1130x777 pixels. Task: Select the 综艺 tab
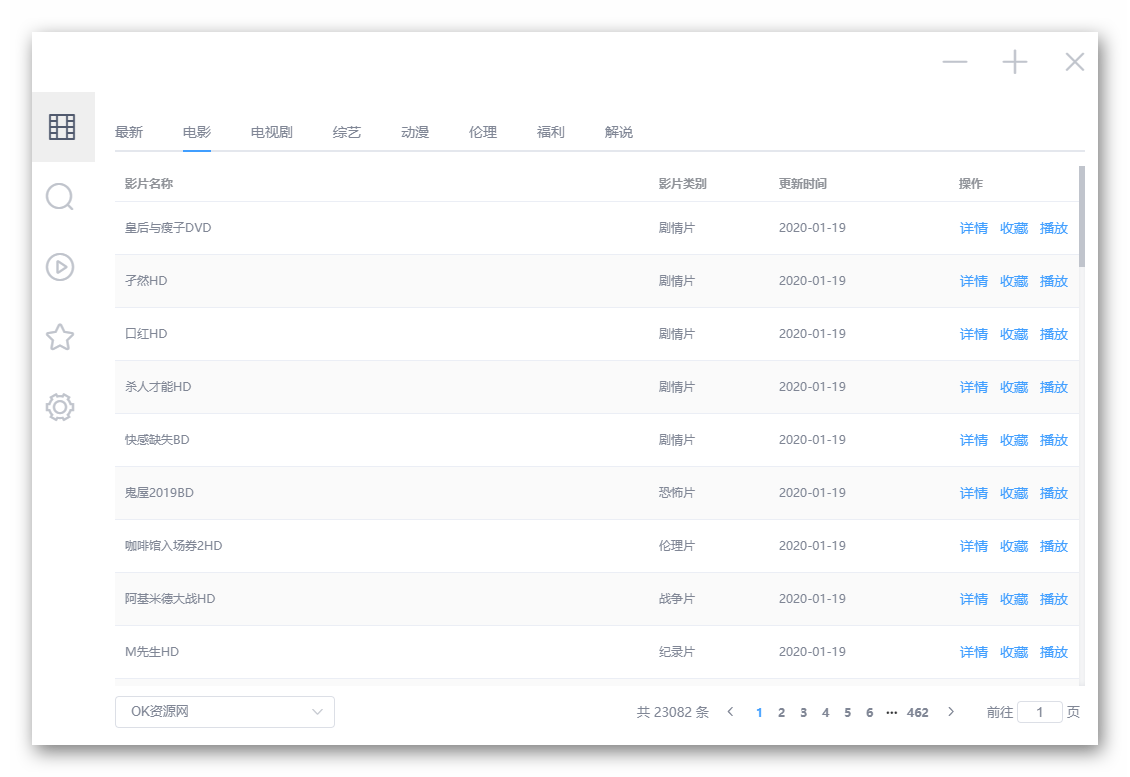[347, 132]
